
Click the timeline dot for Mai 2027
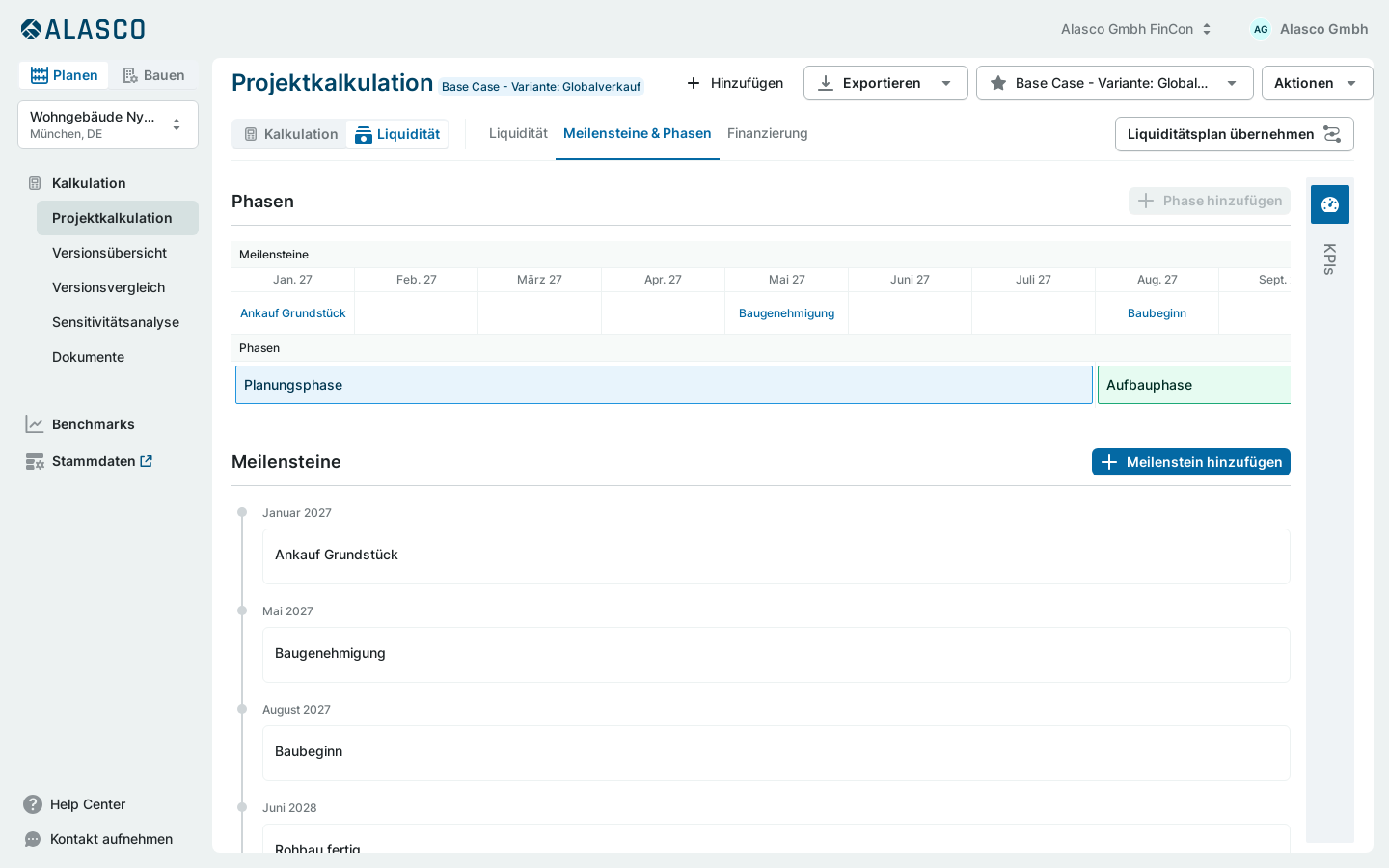[242, 610]
